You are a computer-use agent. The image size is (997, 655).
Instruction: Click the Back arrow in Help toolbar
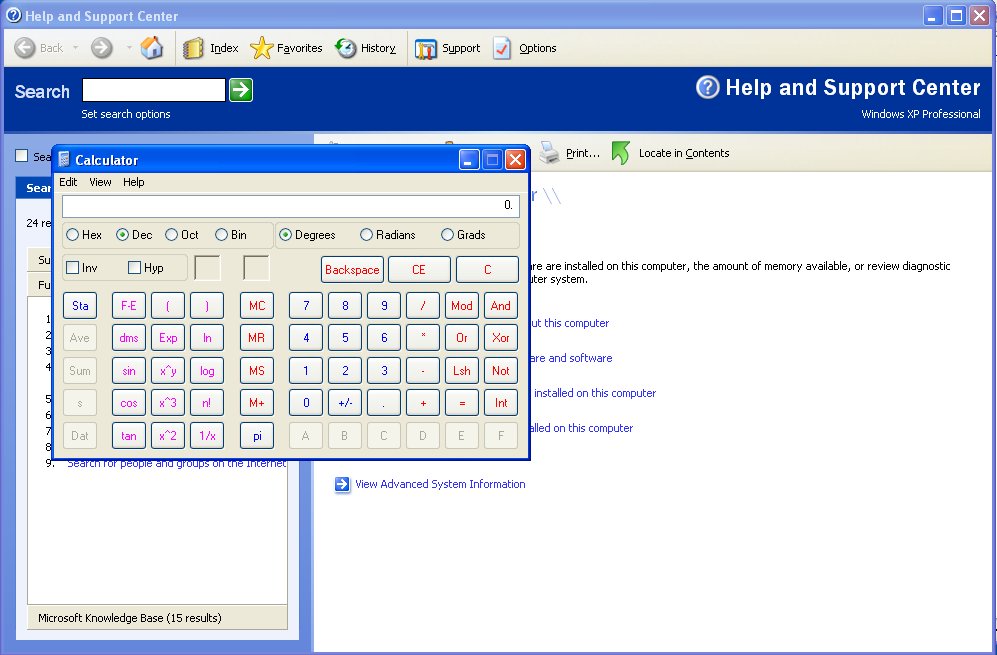click(x=25, y=48)
